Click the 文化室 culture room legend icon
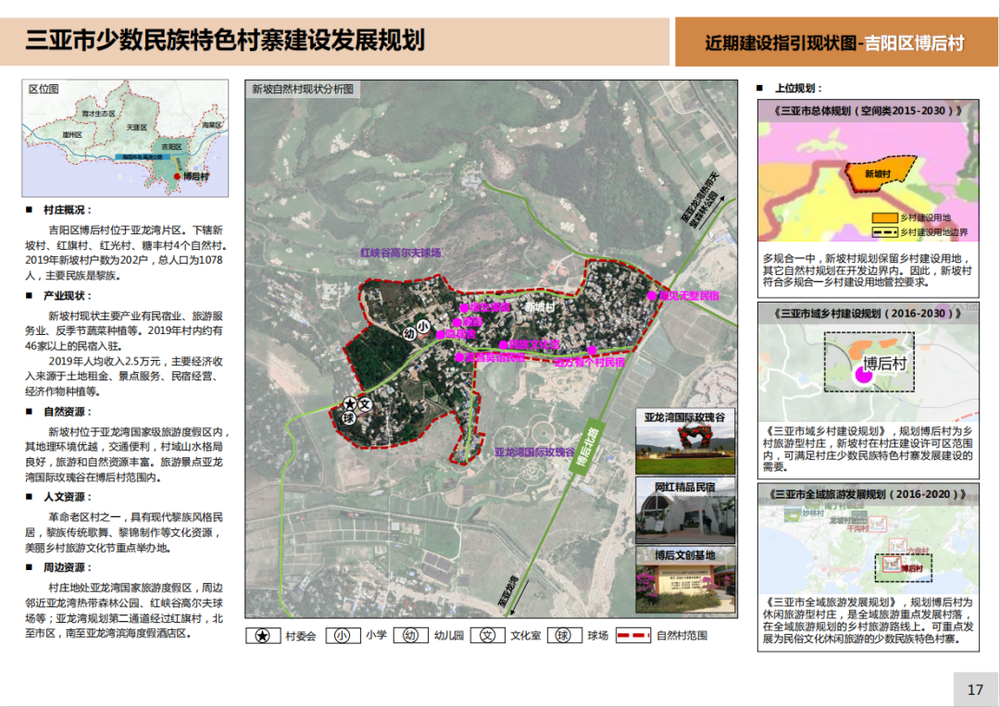The image size is (1000, 707). (x=489, y=635)
